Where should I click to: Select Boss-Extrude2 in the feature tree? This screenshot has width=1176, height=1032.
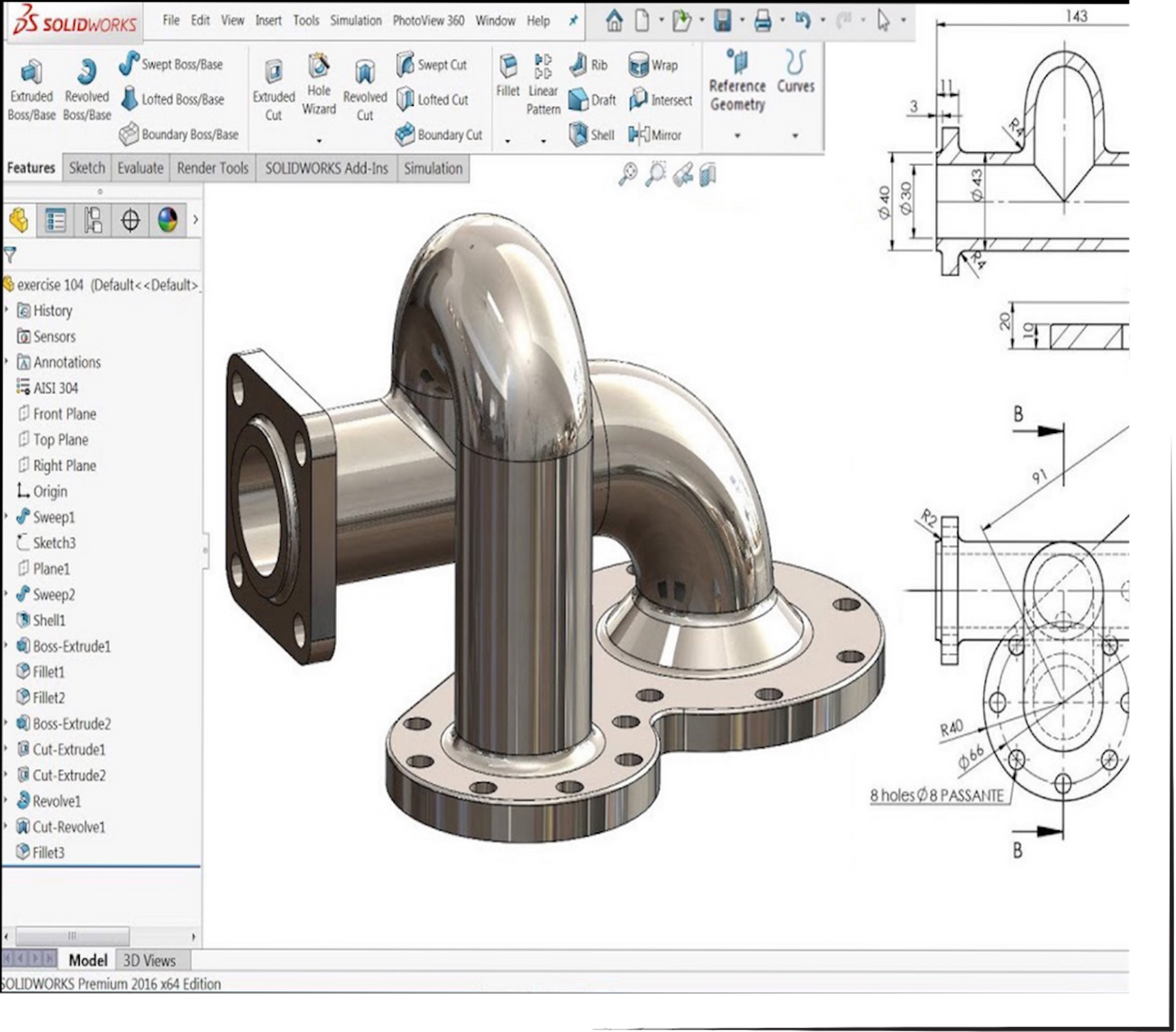(71, 724)
